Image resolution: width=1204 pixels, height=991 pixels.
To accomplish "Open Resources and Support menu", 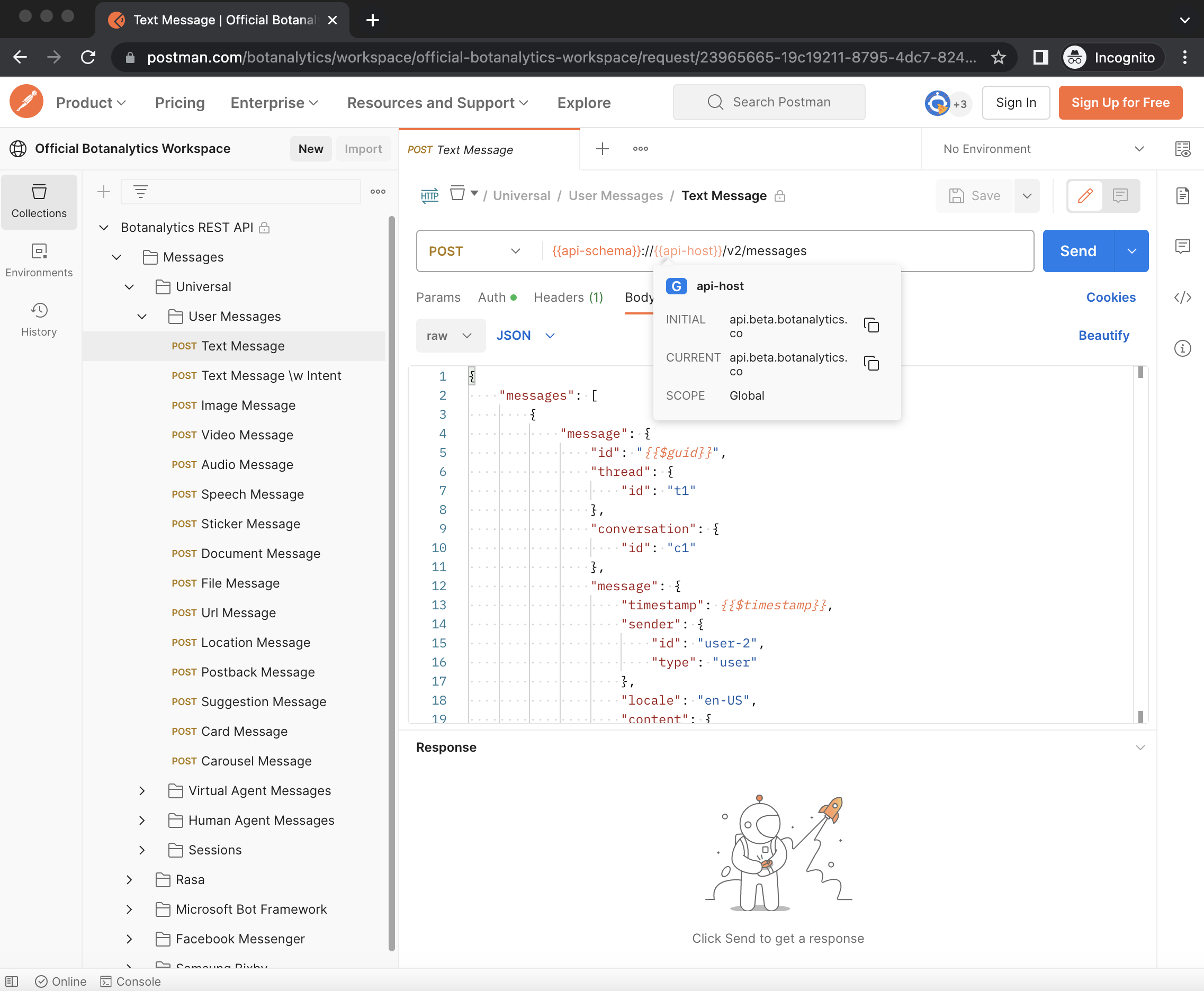I will pyautogui.click(x=437, y=103).
